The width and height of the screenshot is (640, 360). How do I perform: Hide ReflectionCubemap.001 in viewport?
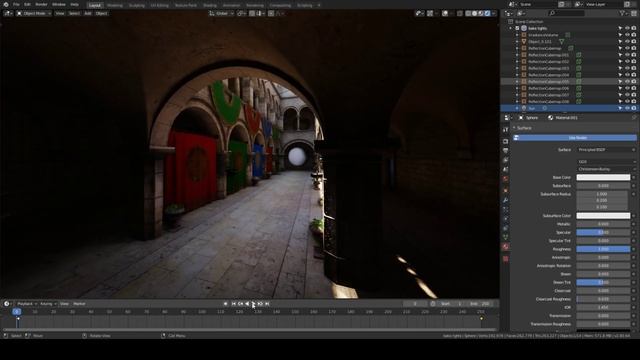tap(627, 55)
